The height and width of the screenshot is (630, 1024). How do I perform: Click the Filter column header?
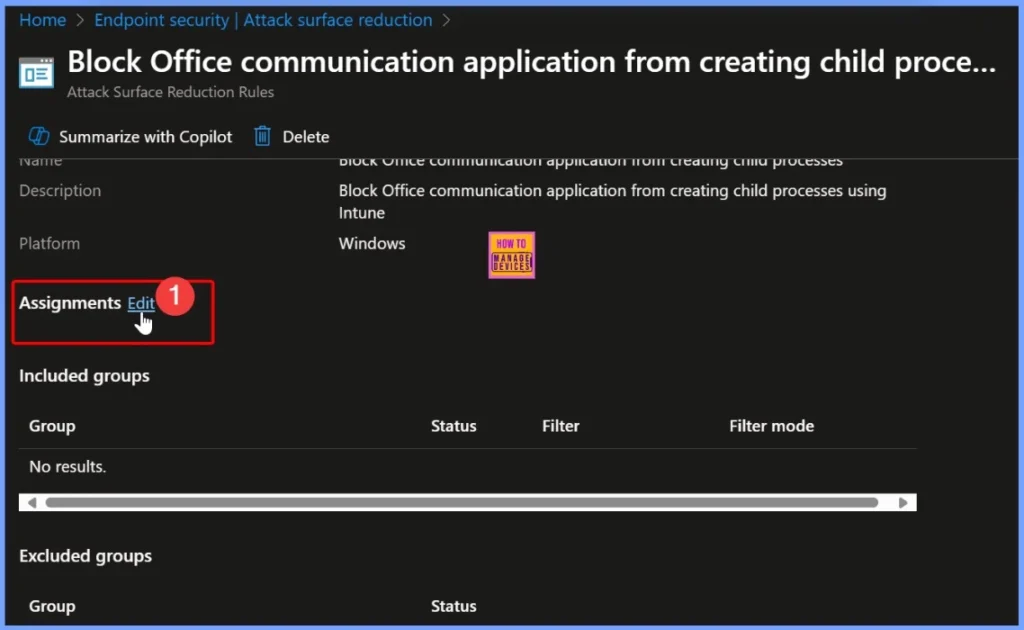[x=560, y=425]
